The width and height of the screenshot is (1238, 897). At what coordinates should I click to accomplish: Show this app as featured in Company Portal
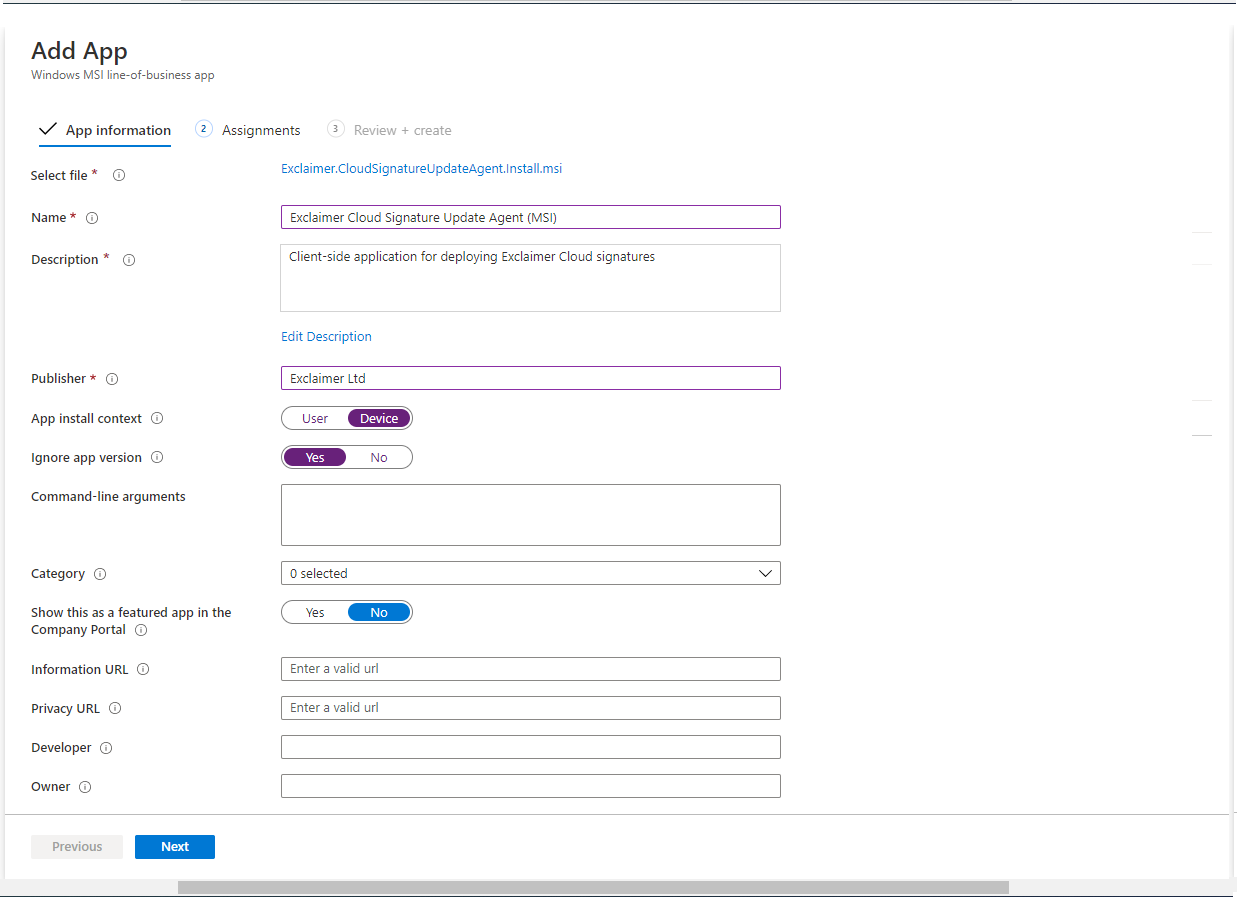pos(315,612)
